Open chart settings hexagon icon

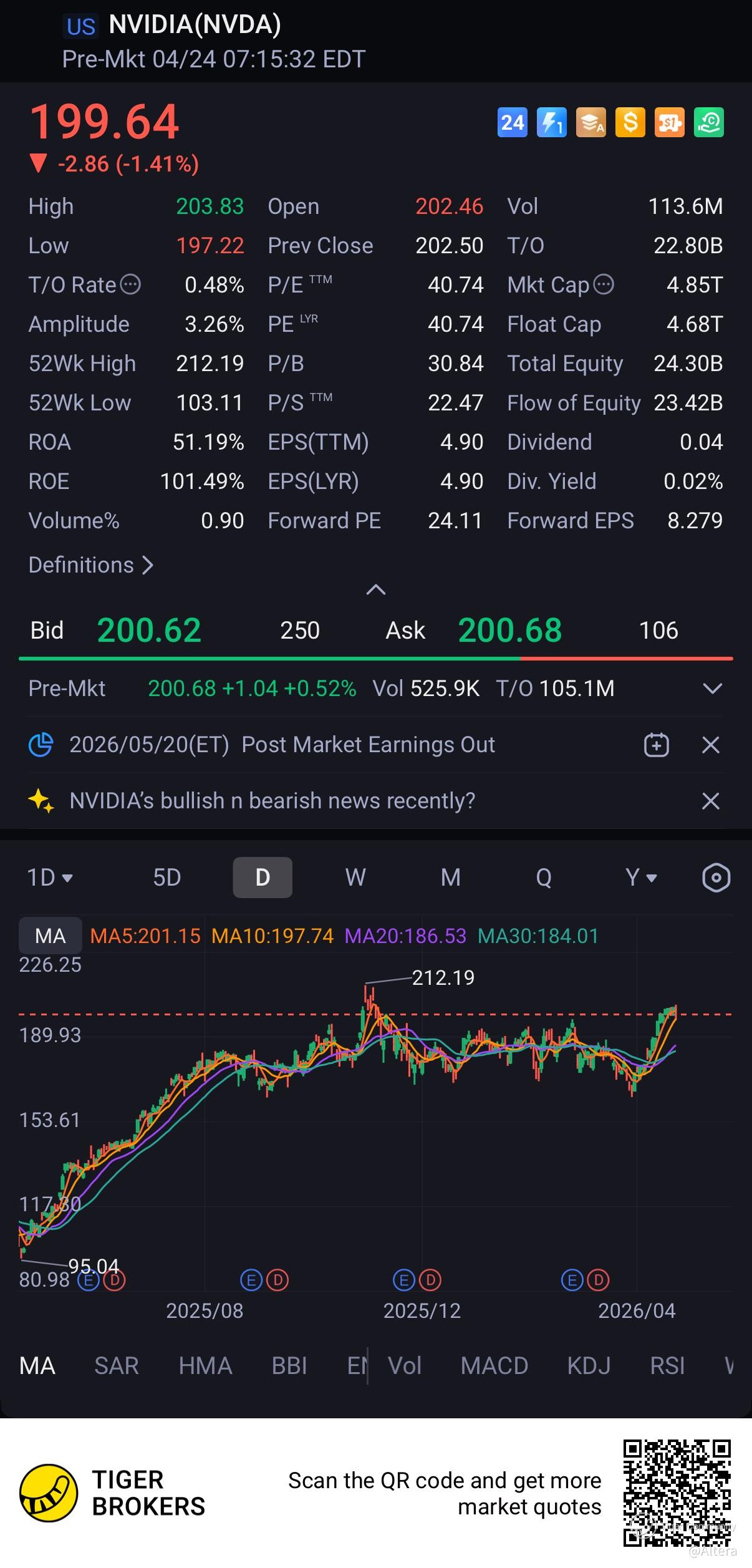point(716,878)
